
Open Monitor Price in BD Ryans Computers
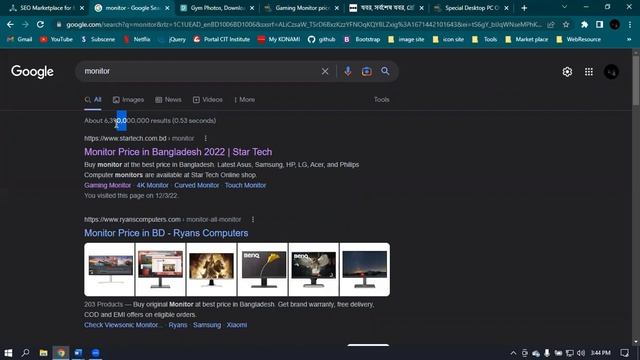[166, 233]
